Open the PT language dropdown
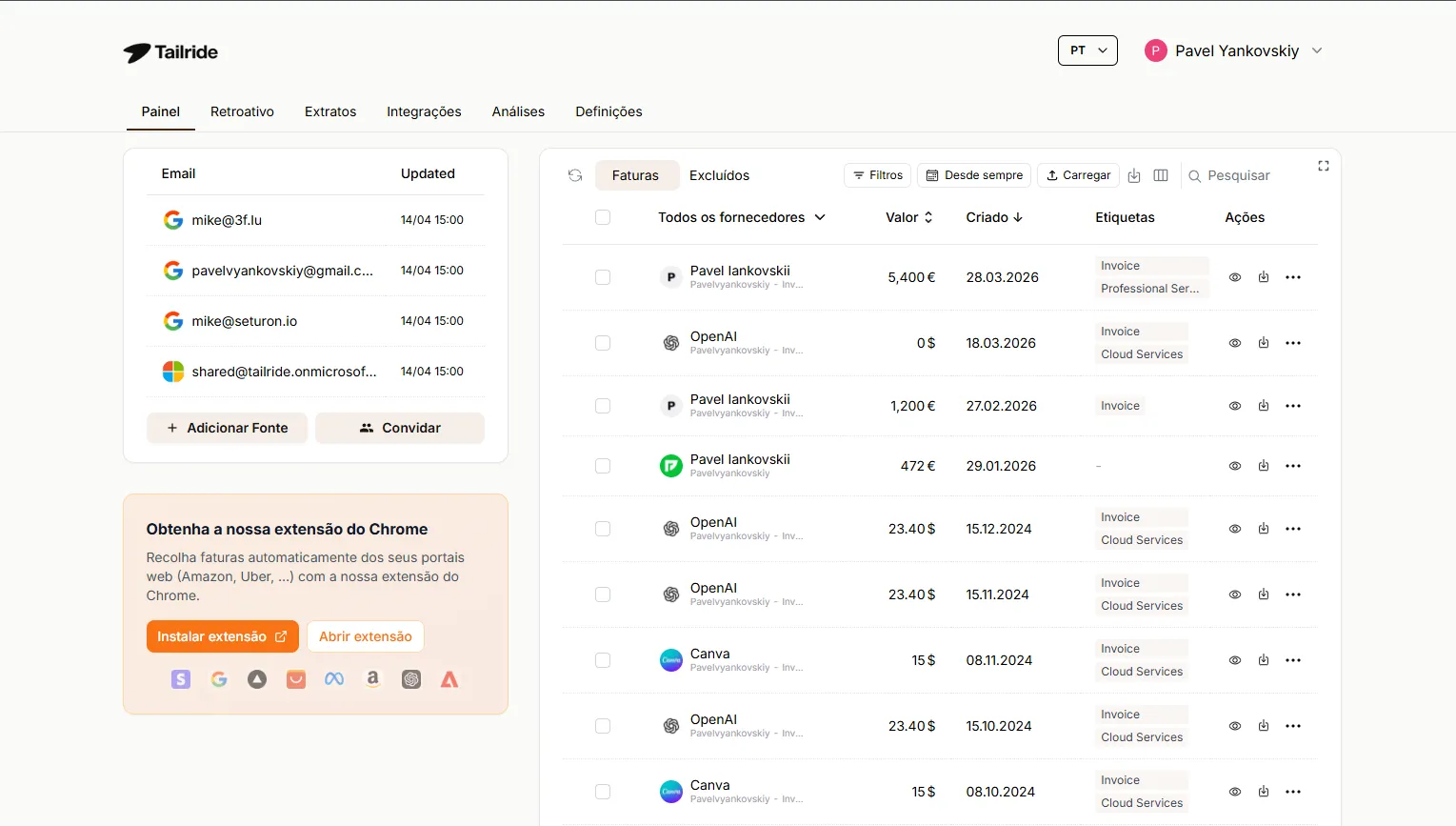The image size is (1456, 826). pyautogui.click(x=1087, y=50)
